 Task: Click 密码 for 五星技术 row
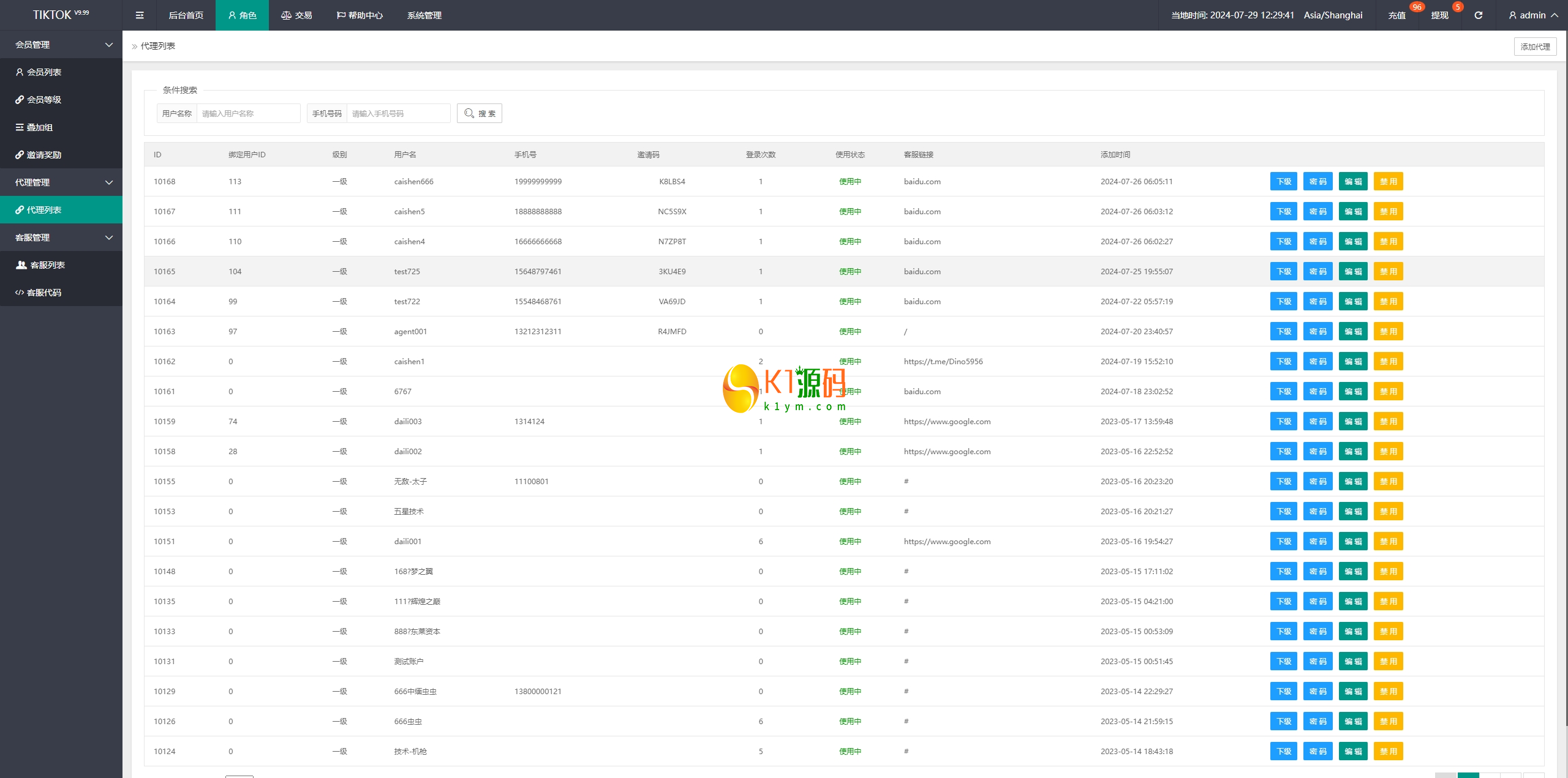[x=1318, y=512]
